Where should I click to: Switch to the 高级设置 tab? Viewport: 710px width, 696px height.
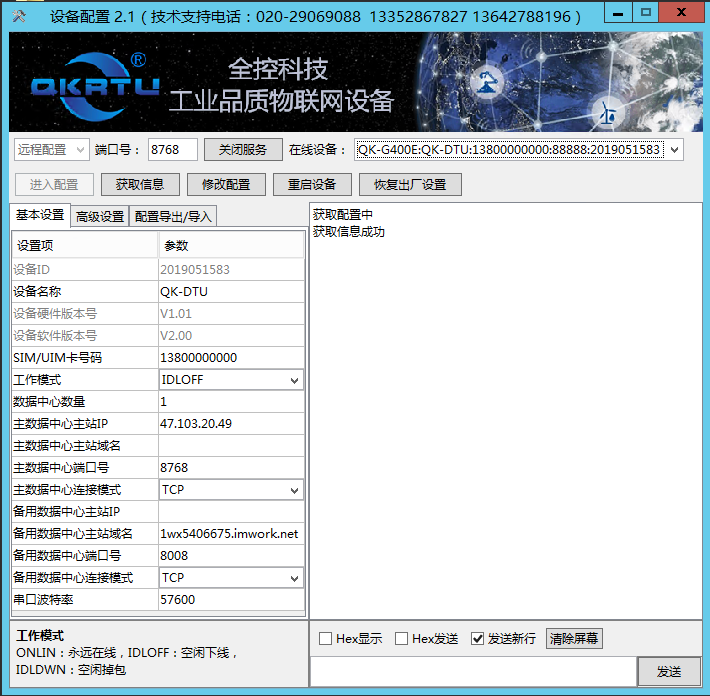[x=100, y=216]
